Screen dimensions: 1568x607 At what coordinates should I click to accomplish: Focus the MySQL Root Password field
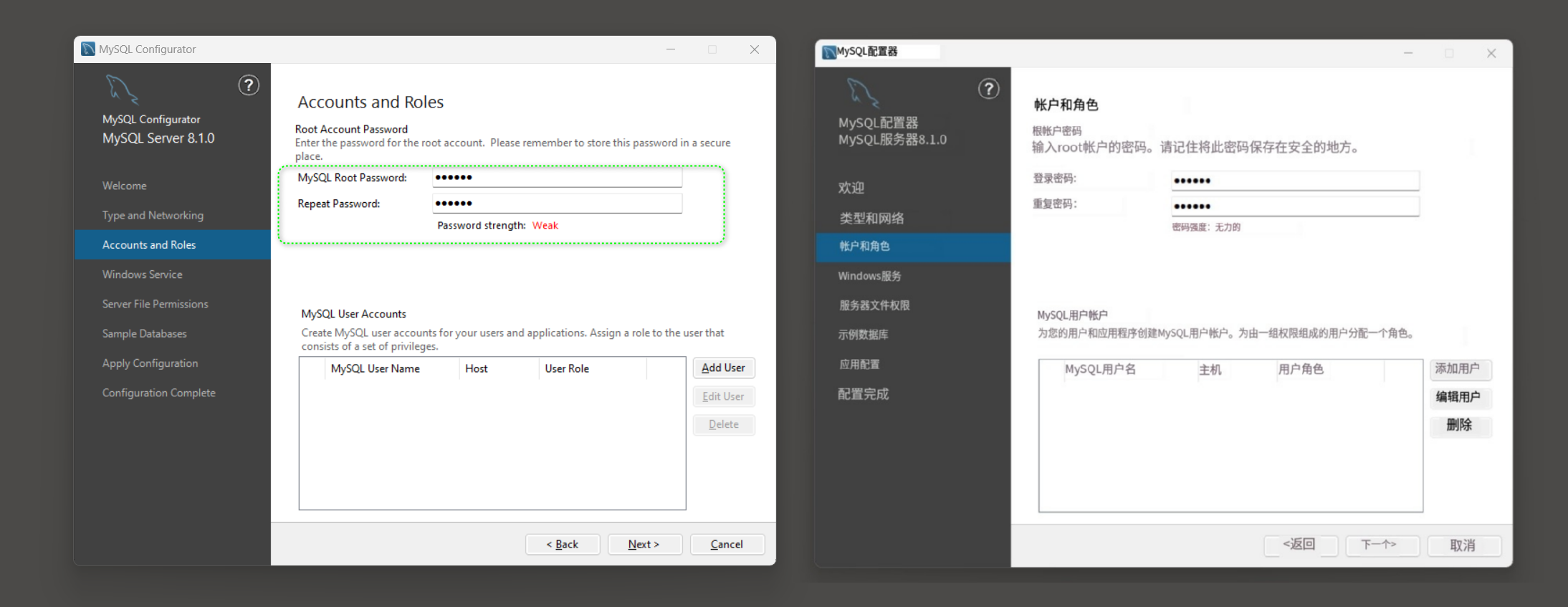(558, 178)
